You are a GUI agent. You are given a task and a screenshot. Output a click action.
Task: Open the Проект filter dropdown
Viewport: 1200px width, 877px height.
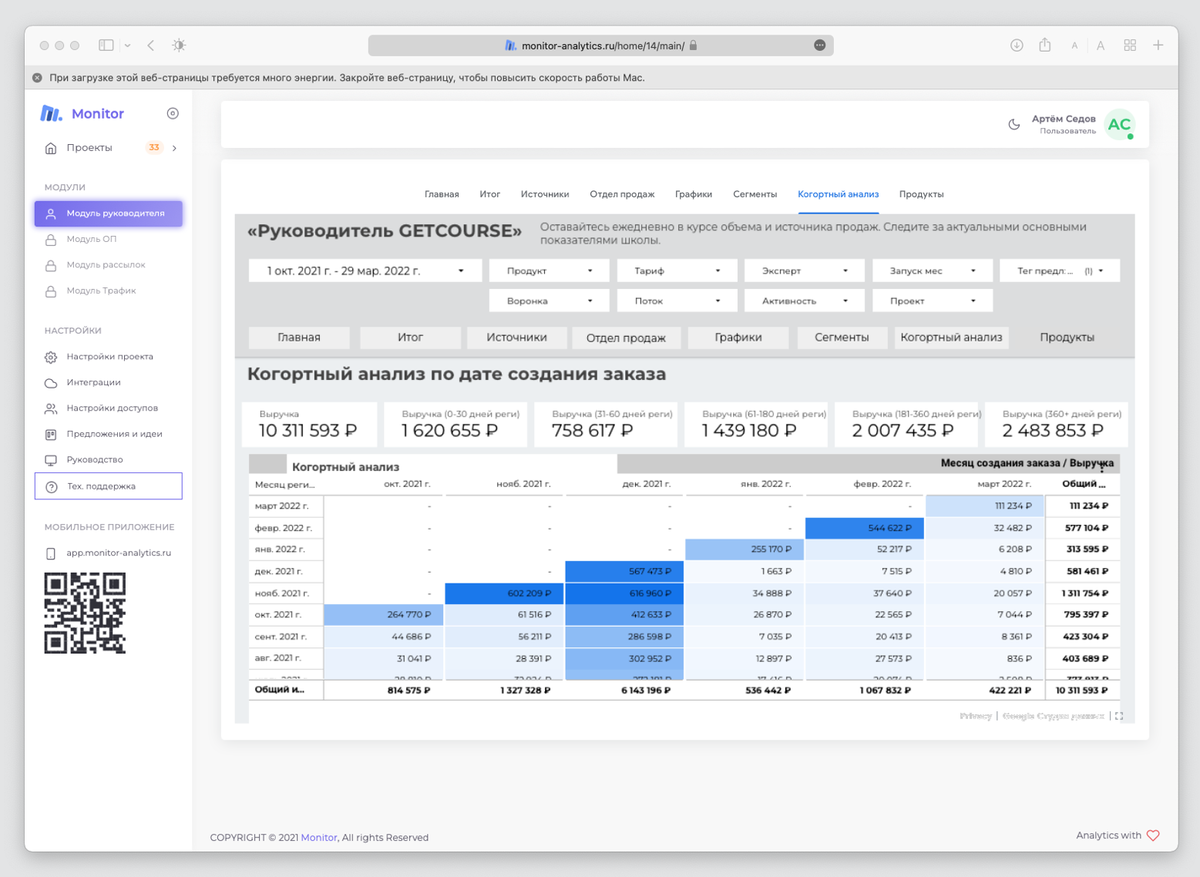[x=932, y=301]
